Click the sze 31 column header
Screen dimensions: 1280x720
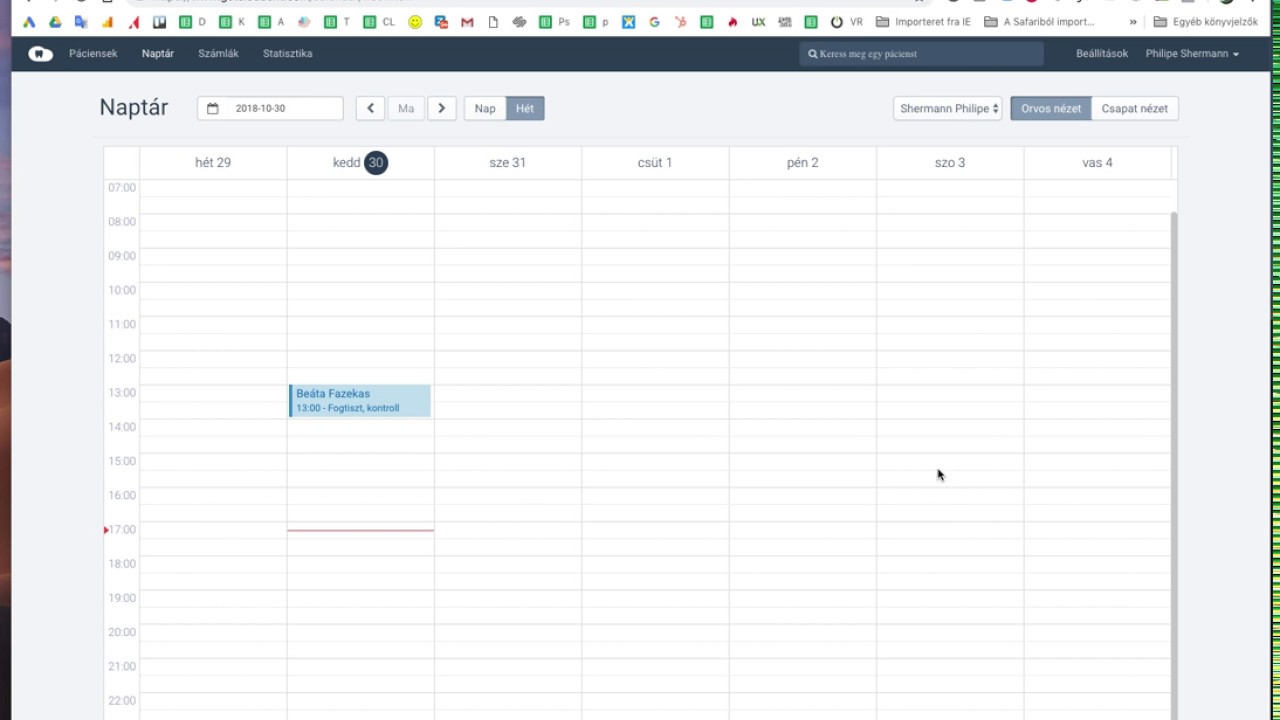(508, 163)
